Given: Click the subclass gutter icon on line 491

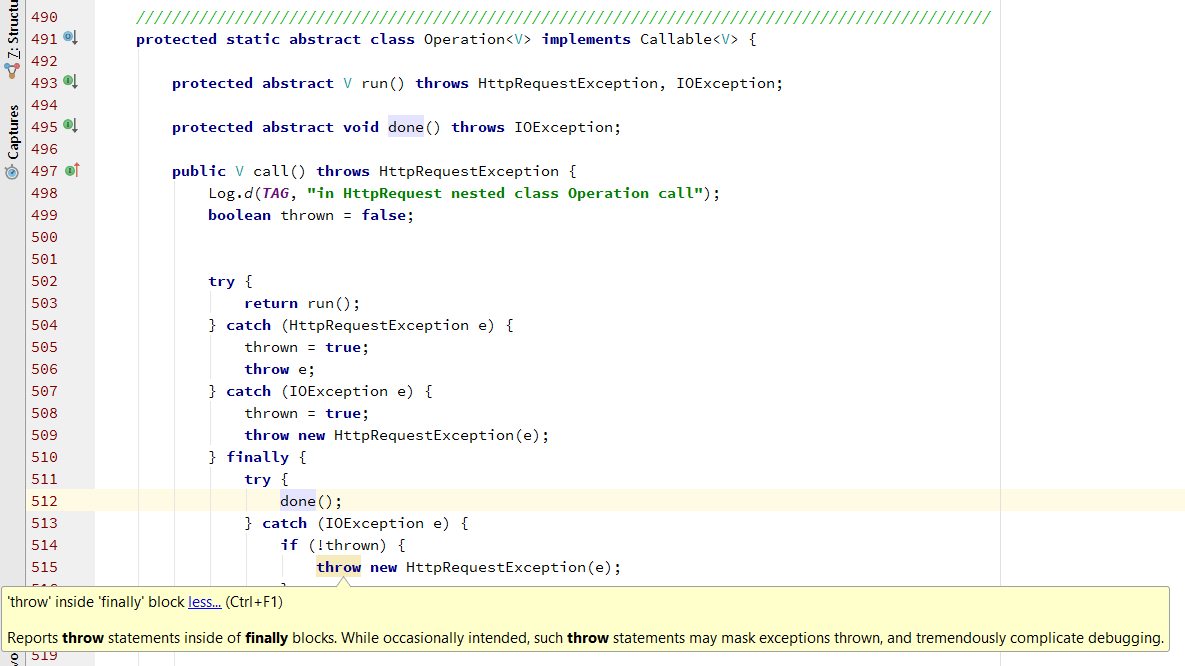Looking at the screenshot, I should [70, 37].
